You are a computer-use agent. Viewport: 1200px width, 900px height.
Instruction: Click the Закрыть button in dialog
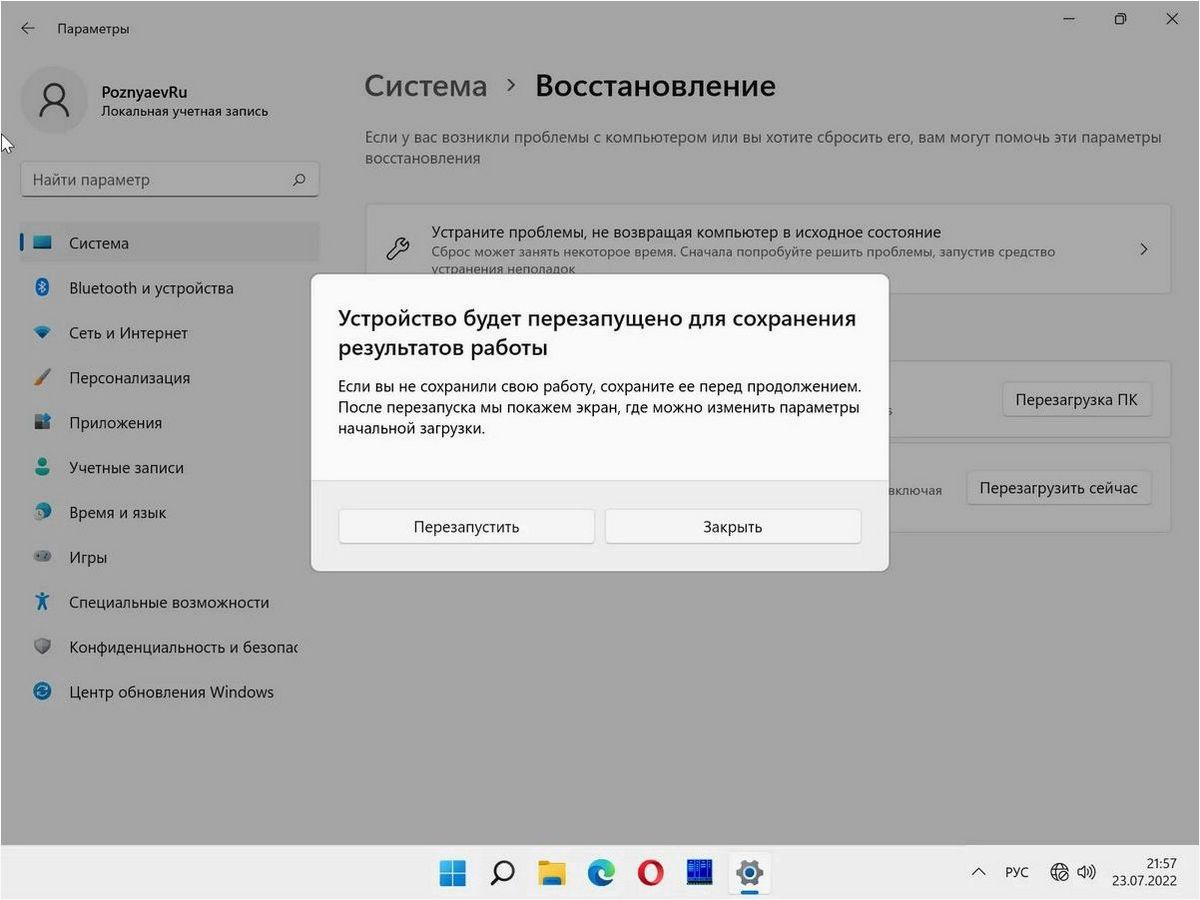coord(733,527)
